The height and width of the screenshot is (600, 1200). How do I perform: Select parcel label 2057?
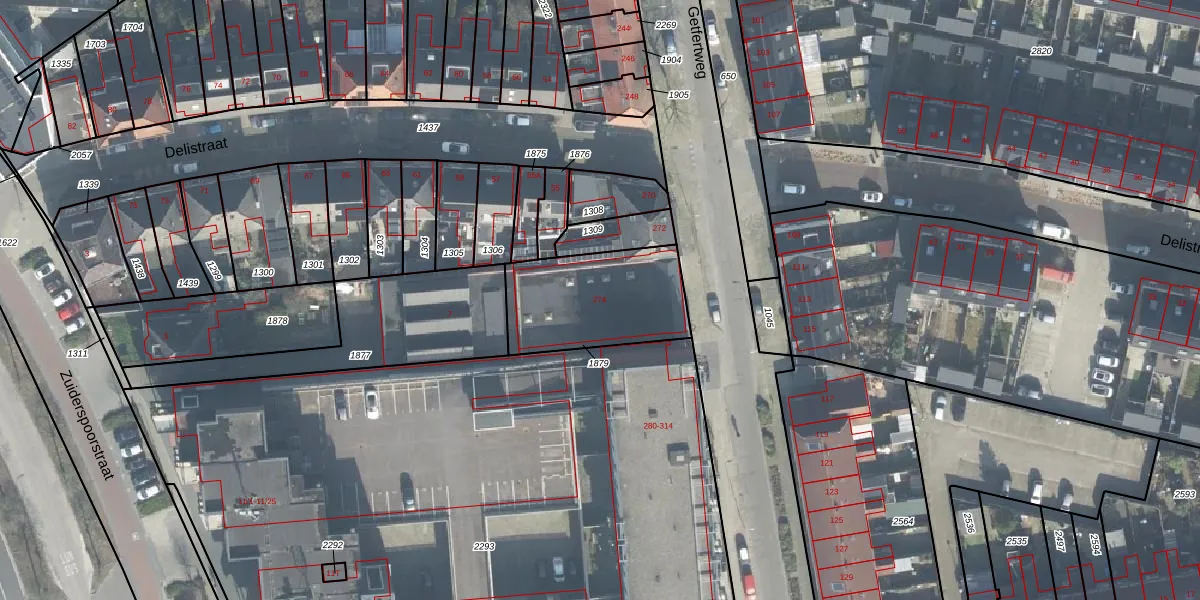81,155
